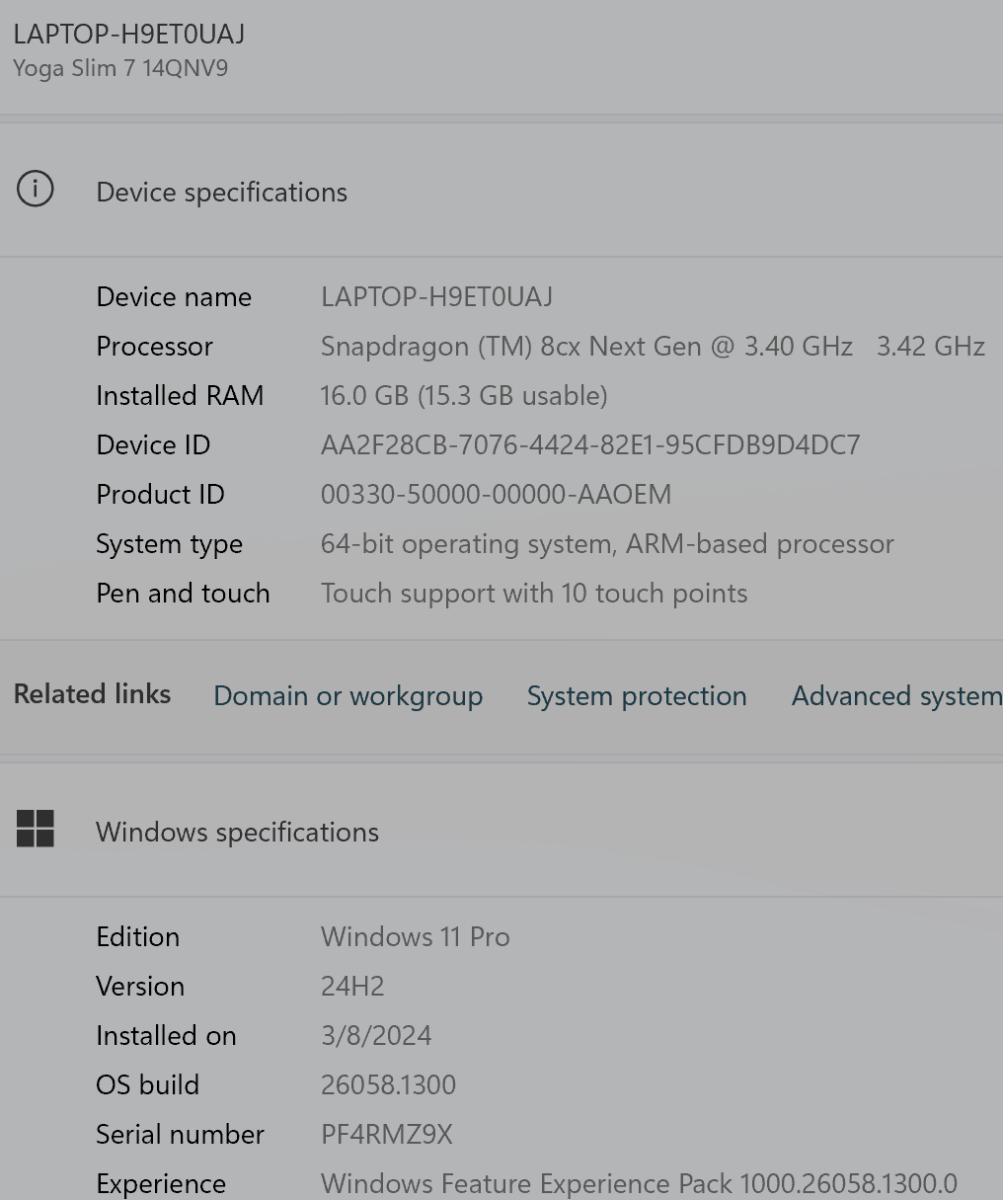Viewport: 1003px width, 1200px height.
Task: Collapse the Device specifications section header
Action: pos(221,192)
